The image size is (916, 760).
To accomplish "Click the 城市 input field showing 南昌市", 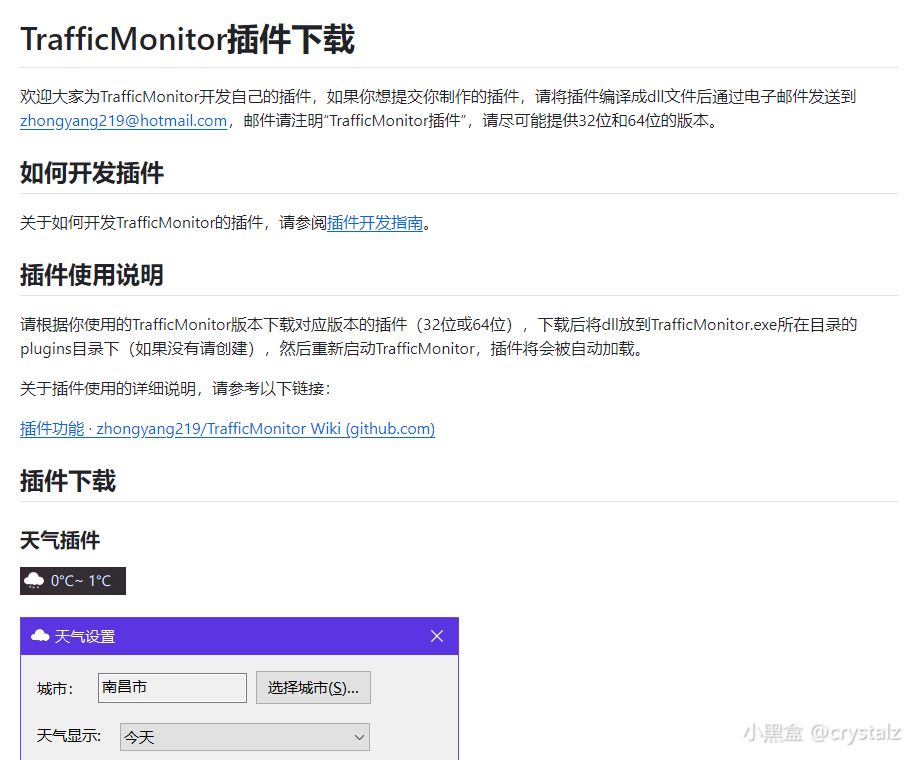I will click(x=172, y=688).
